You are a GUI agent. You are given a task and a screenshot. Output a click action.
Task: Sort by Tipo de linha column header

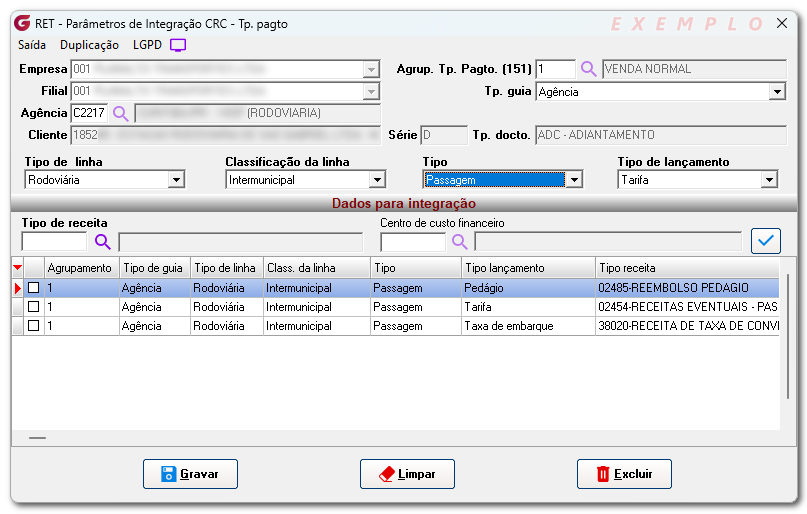click(227, 268)
